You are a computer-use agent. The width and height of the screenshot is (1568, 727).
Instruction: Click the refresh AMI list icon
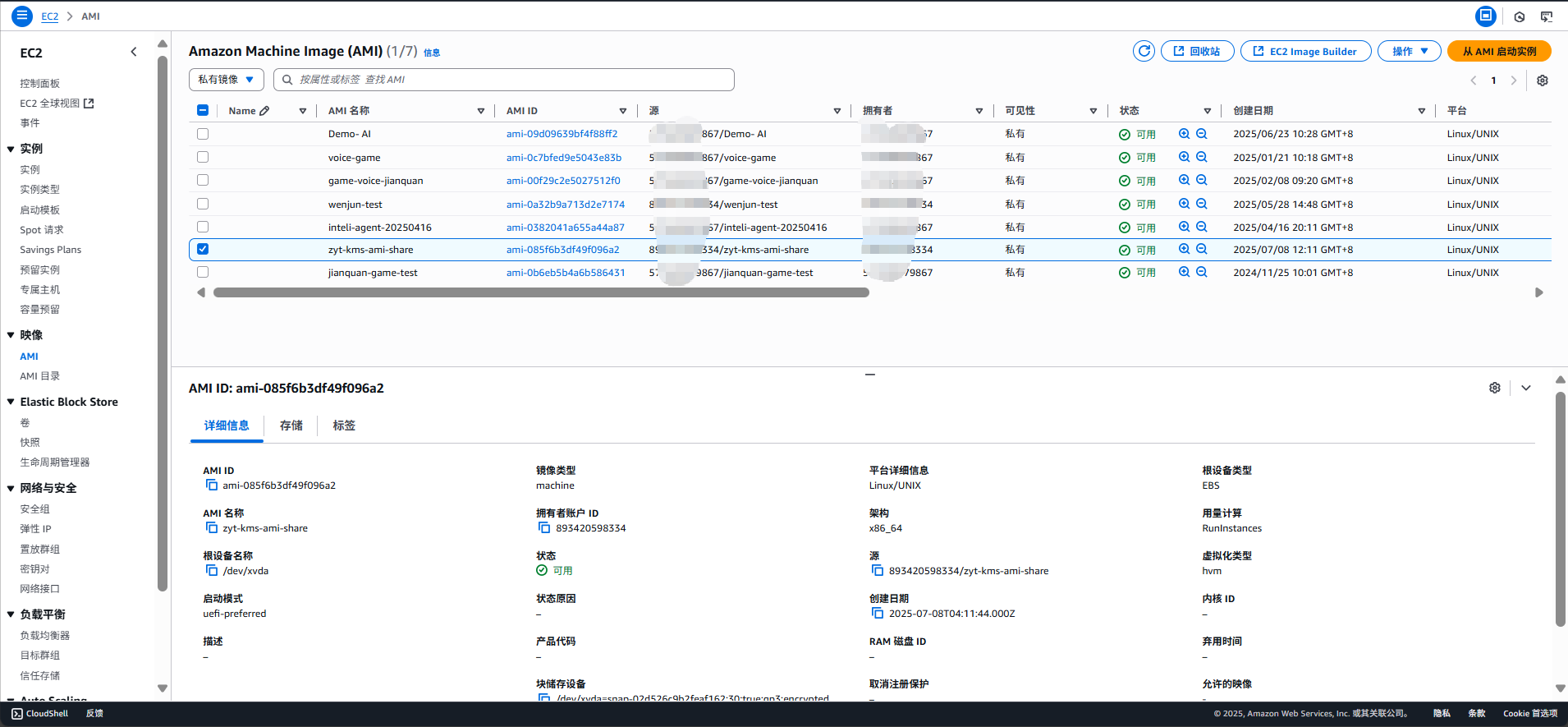(1144, 51)
